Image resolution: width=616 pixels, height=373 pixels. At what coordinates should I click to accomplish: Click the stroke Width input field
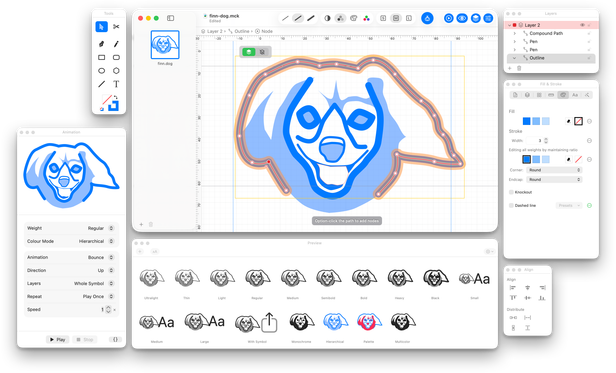click(x=535, y=140)
